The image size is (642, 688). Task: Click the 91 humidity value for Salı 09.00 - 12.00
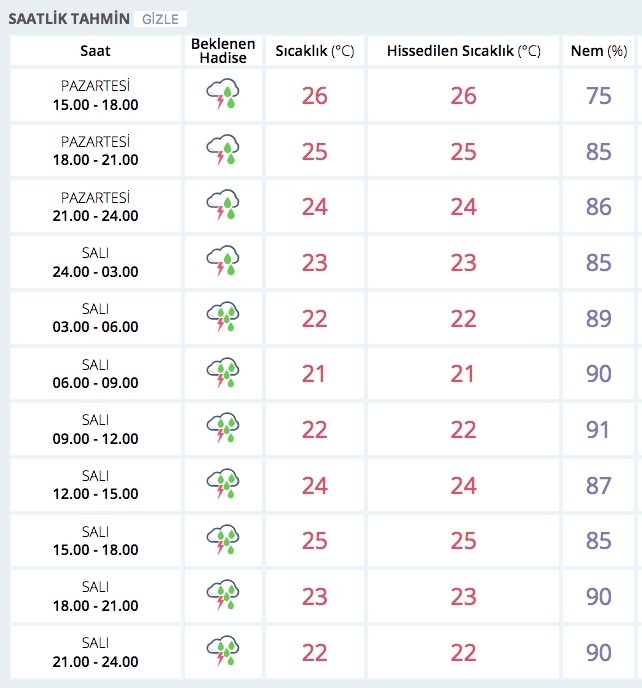tap(598, 430)
